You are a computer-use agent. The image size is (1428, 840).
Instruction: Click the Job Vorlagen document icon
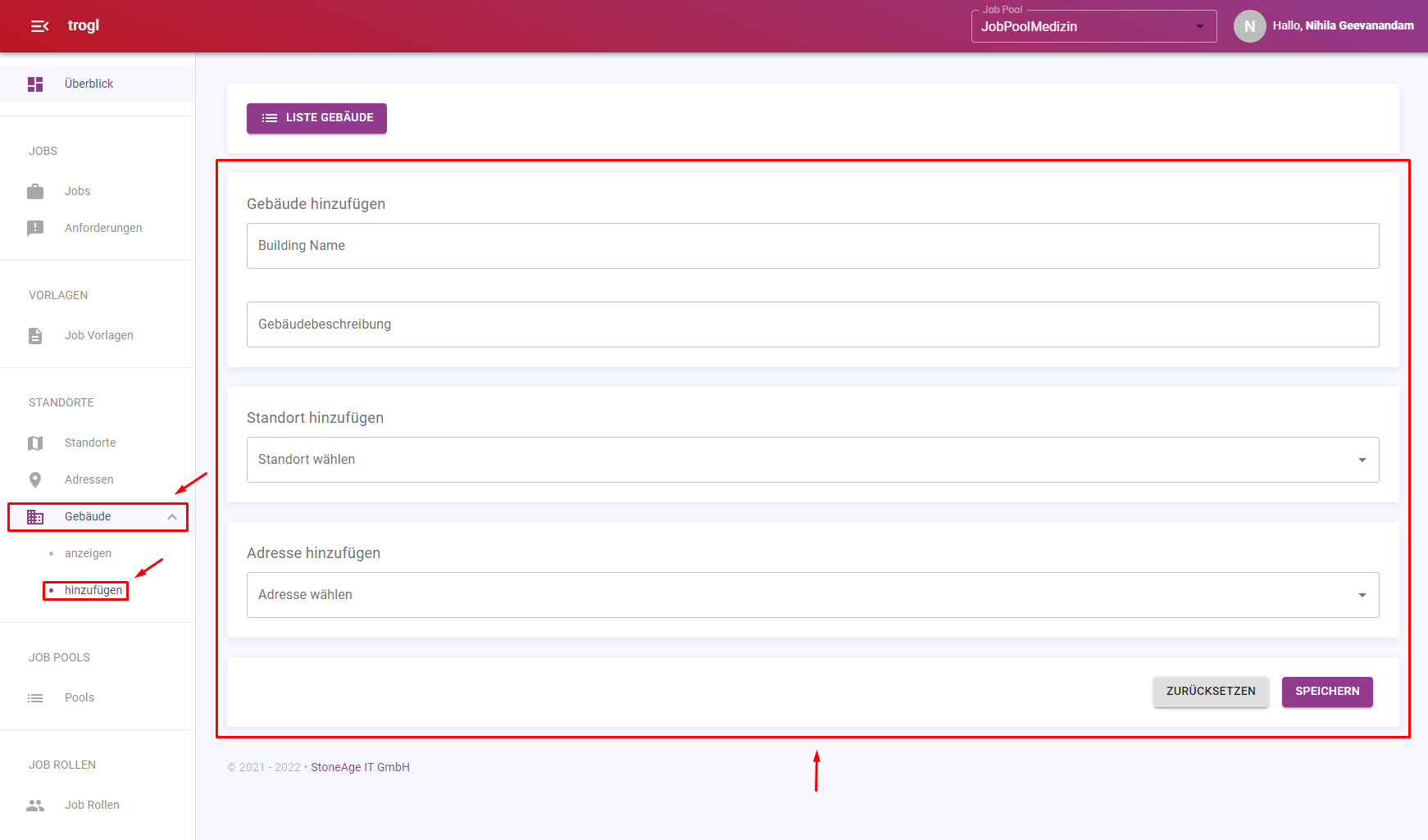[35, 335]
